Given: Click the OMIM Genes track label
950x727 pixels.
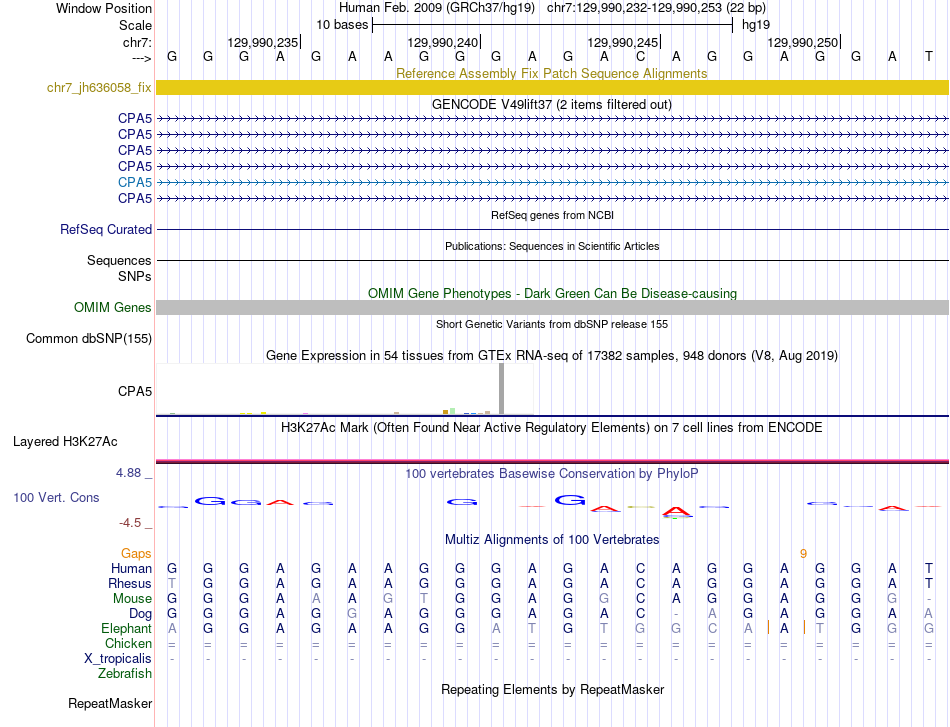Looking at the screenshot, I should point(112,308).
